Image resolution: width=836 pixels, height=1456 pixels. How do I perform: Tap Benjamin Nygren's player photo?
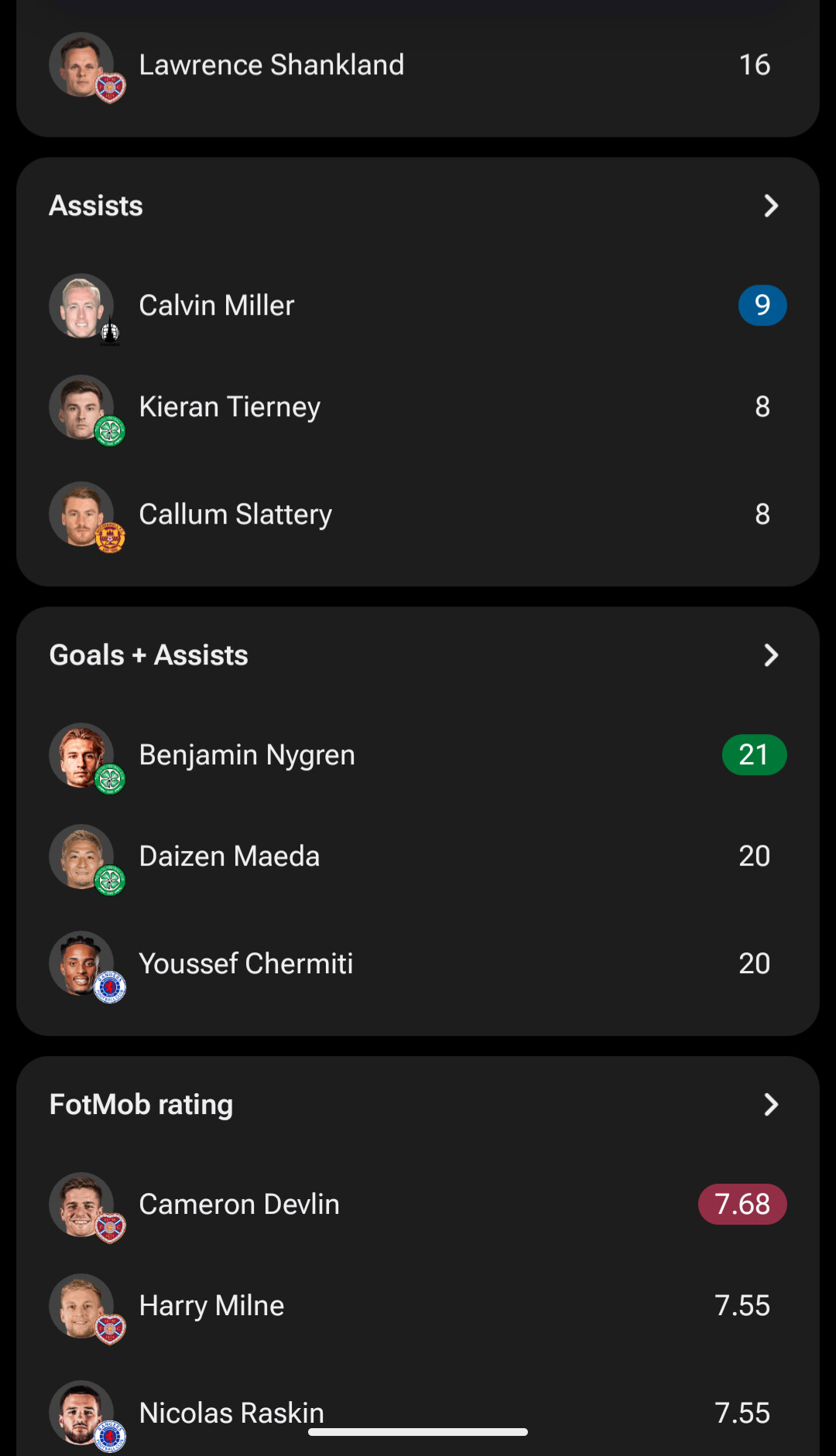coord(81,755)
